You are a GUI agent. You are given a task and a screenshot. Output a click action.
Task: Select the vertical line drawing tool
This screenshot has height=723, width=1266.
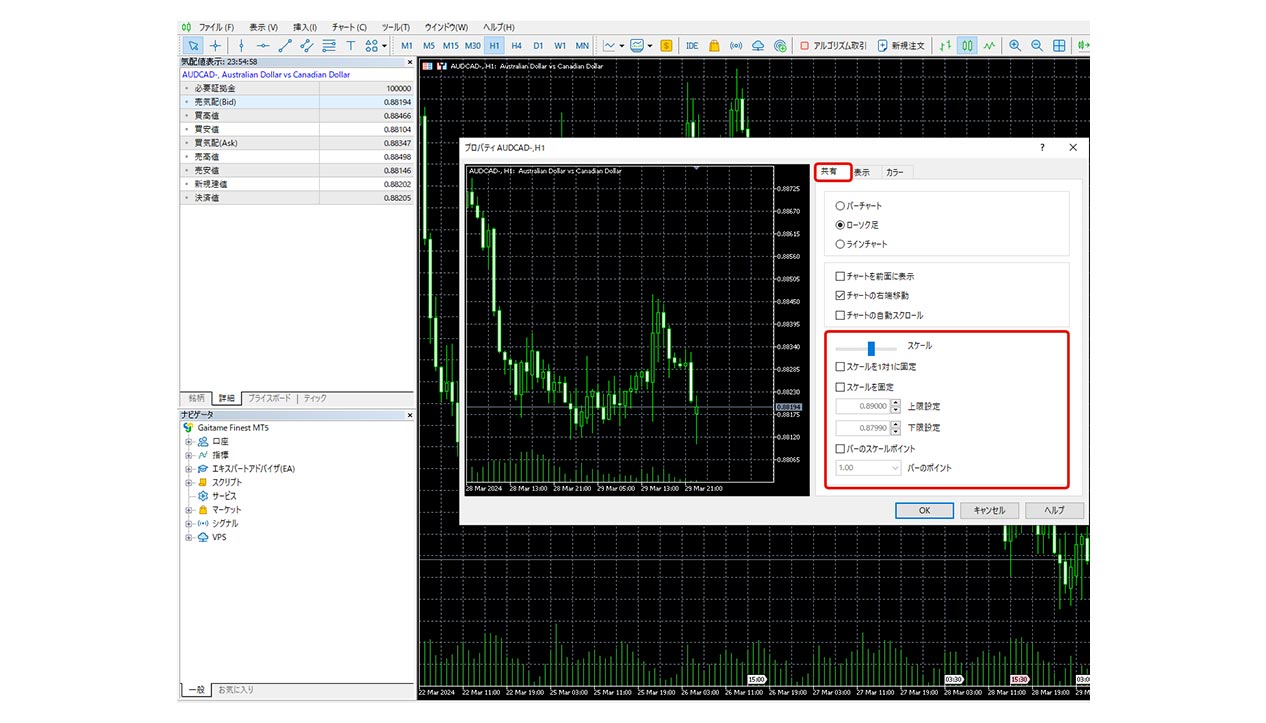click(x=241, y=46)
